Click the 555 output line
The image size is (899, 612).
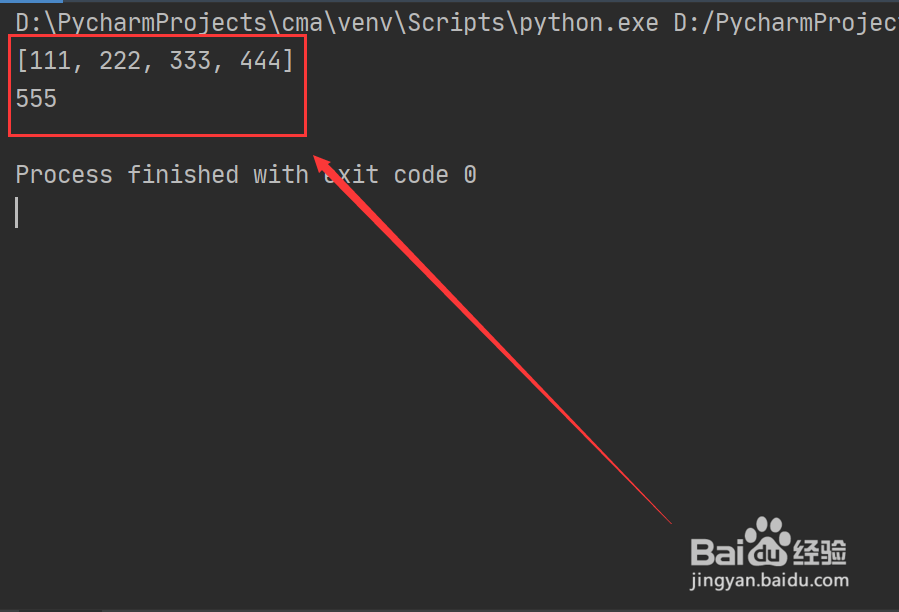coord(36,99)
